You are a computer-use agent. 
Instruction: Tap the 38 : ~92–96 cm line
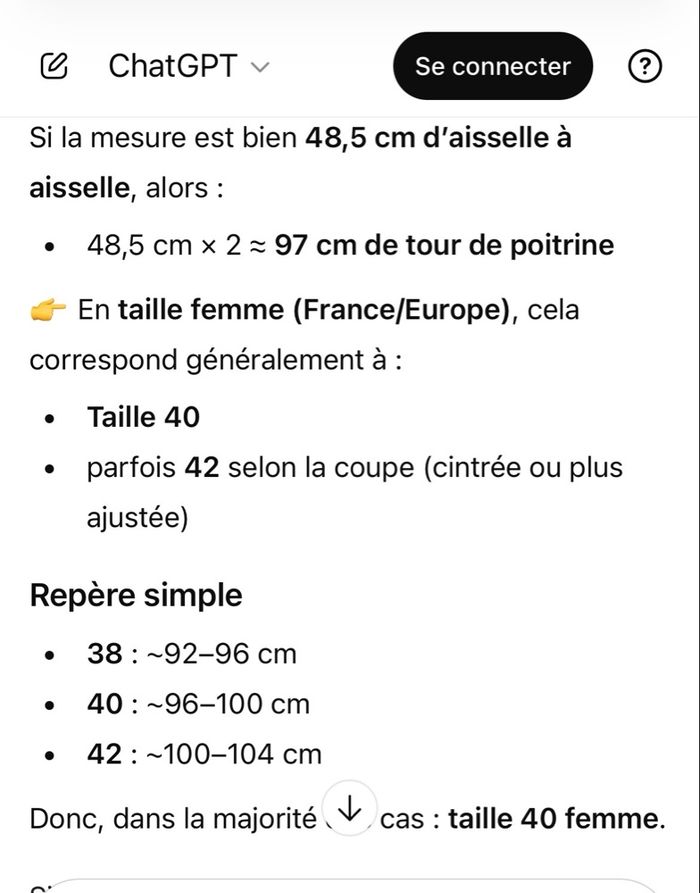192,654
